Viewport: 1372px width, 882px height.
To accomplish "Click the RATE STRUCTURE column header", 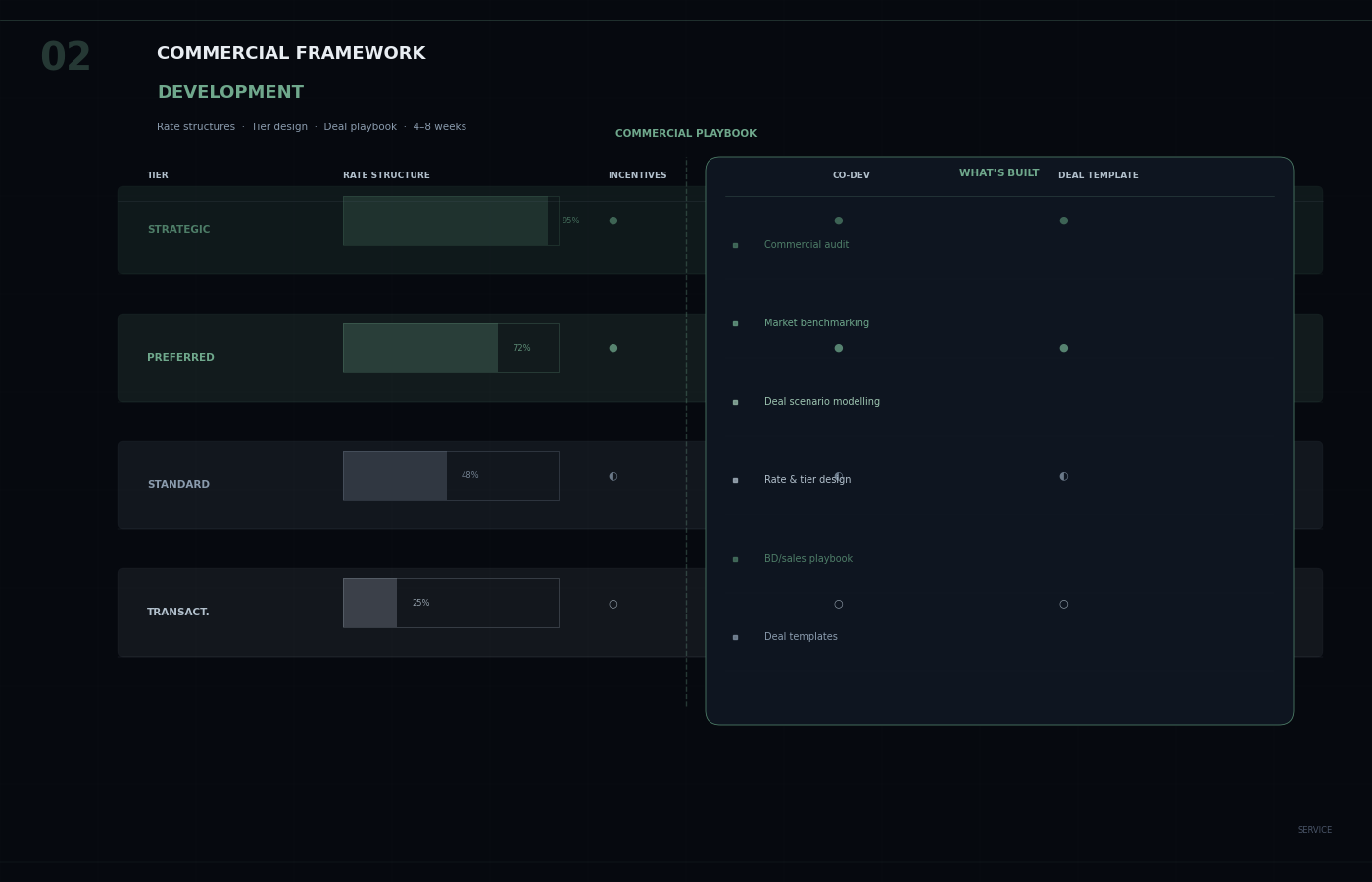I will [x=386, y=175].
